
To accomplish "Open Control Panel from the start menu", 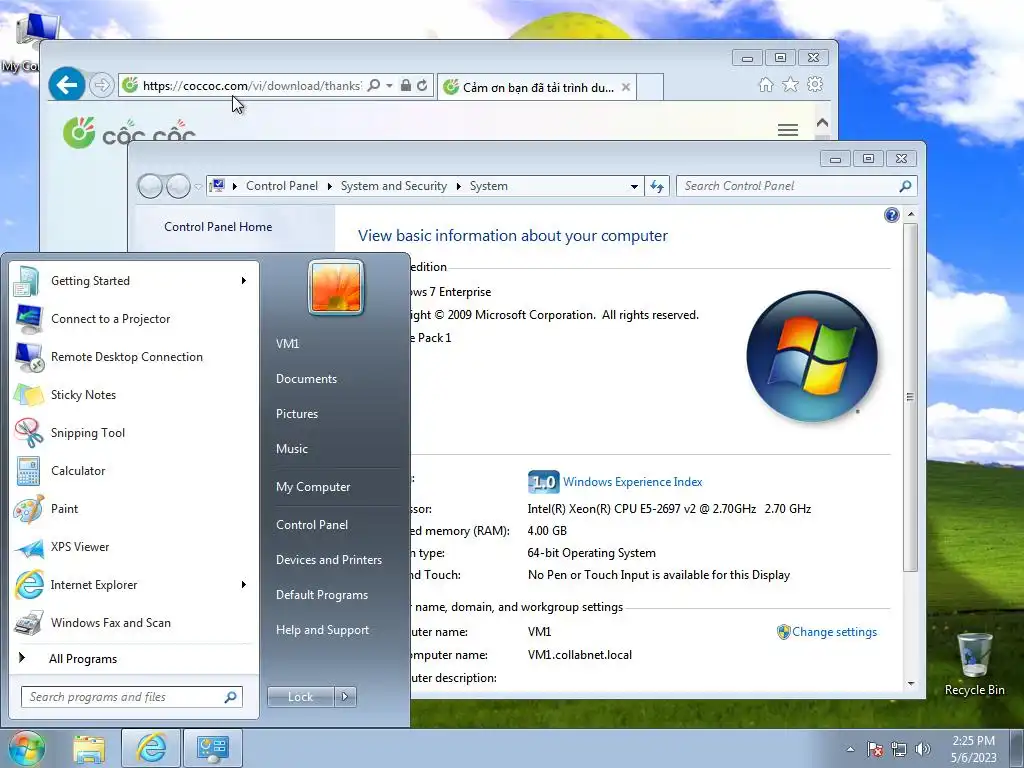I will 312,525.
